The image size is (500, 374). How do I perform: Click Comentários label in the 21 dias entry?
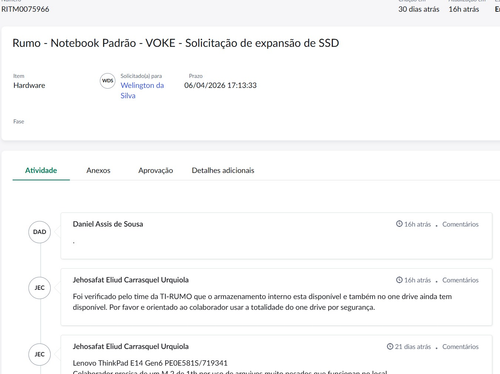click(460, 347)
